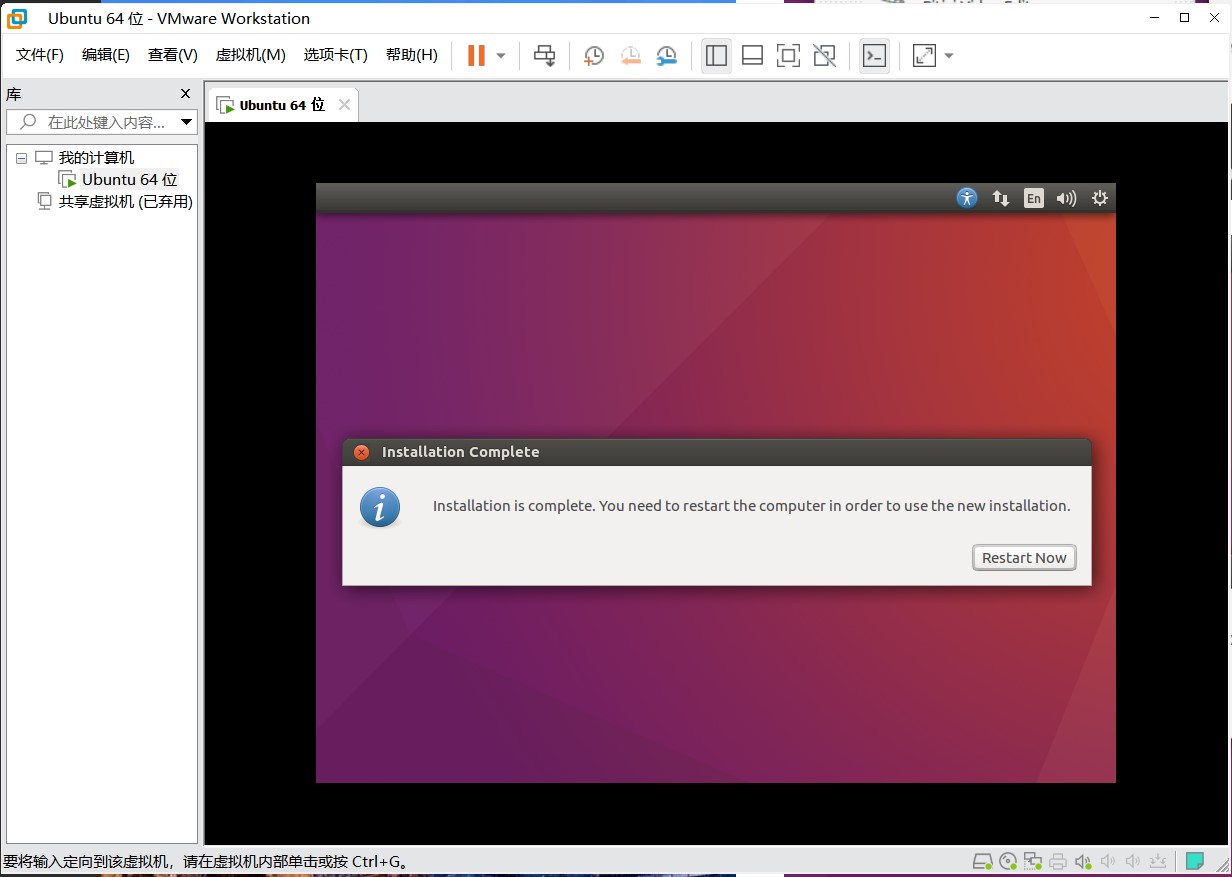
Task: Click the CD/DVD drive status icon
Action: coord(1008,861)
